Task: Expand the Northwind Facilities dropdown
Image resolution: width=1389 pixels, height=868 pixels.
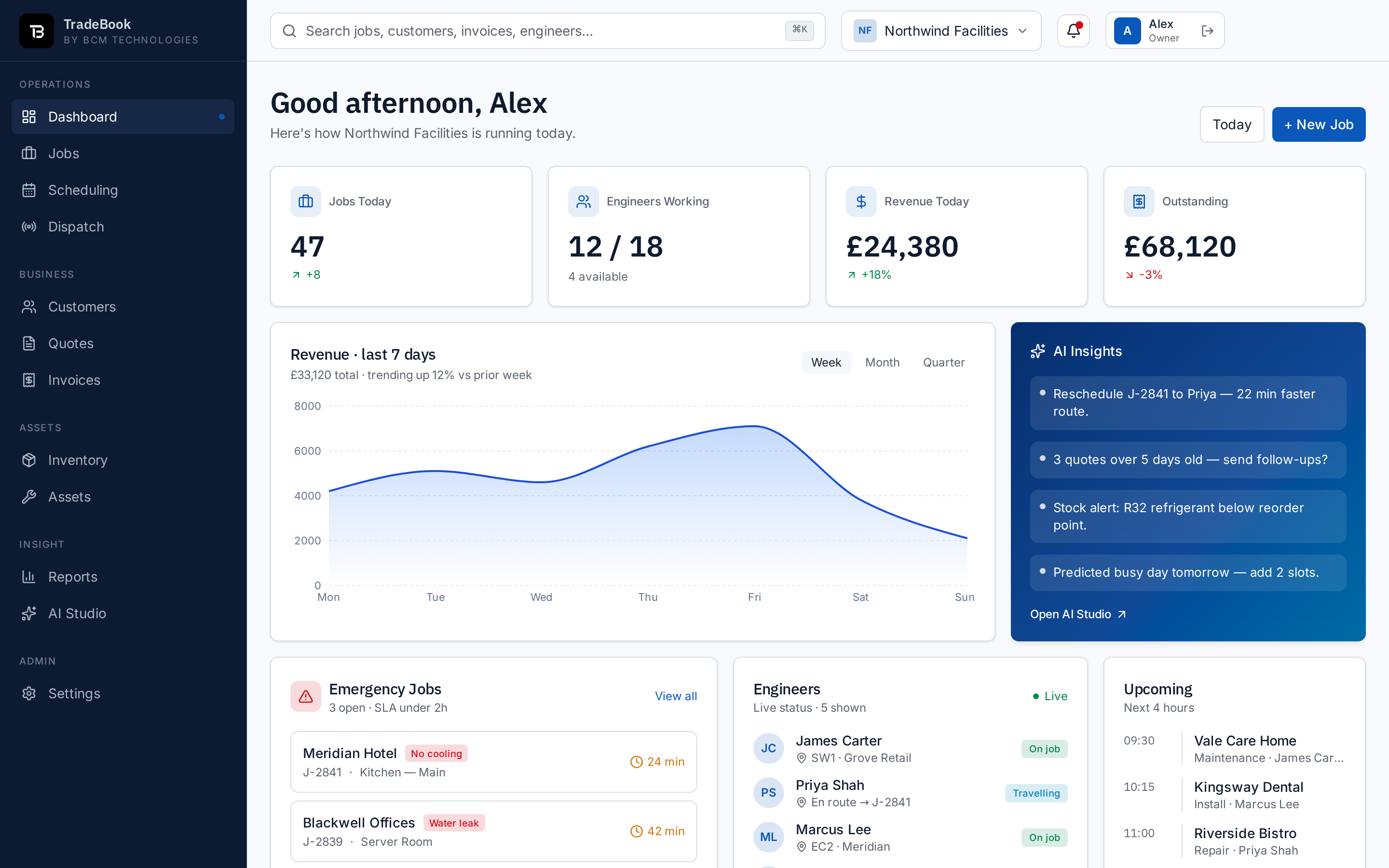Action: tap(941, 31)
